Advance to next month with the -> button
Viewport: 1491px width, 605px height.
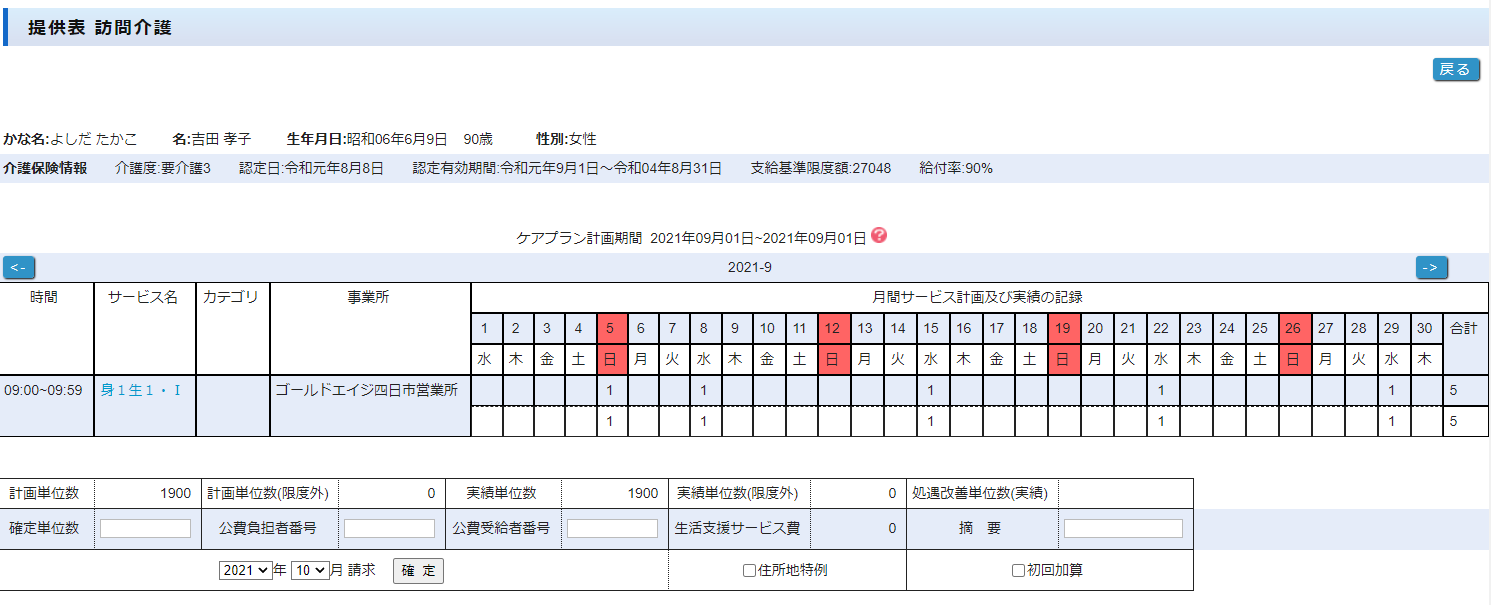pos(1431,267)
